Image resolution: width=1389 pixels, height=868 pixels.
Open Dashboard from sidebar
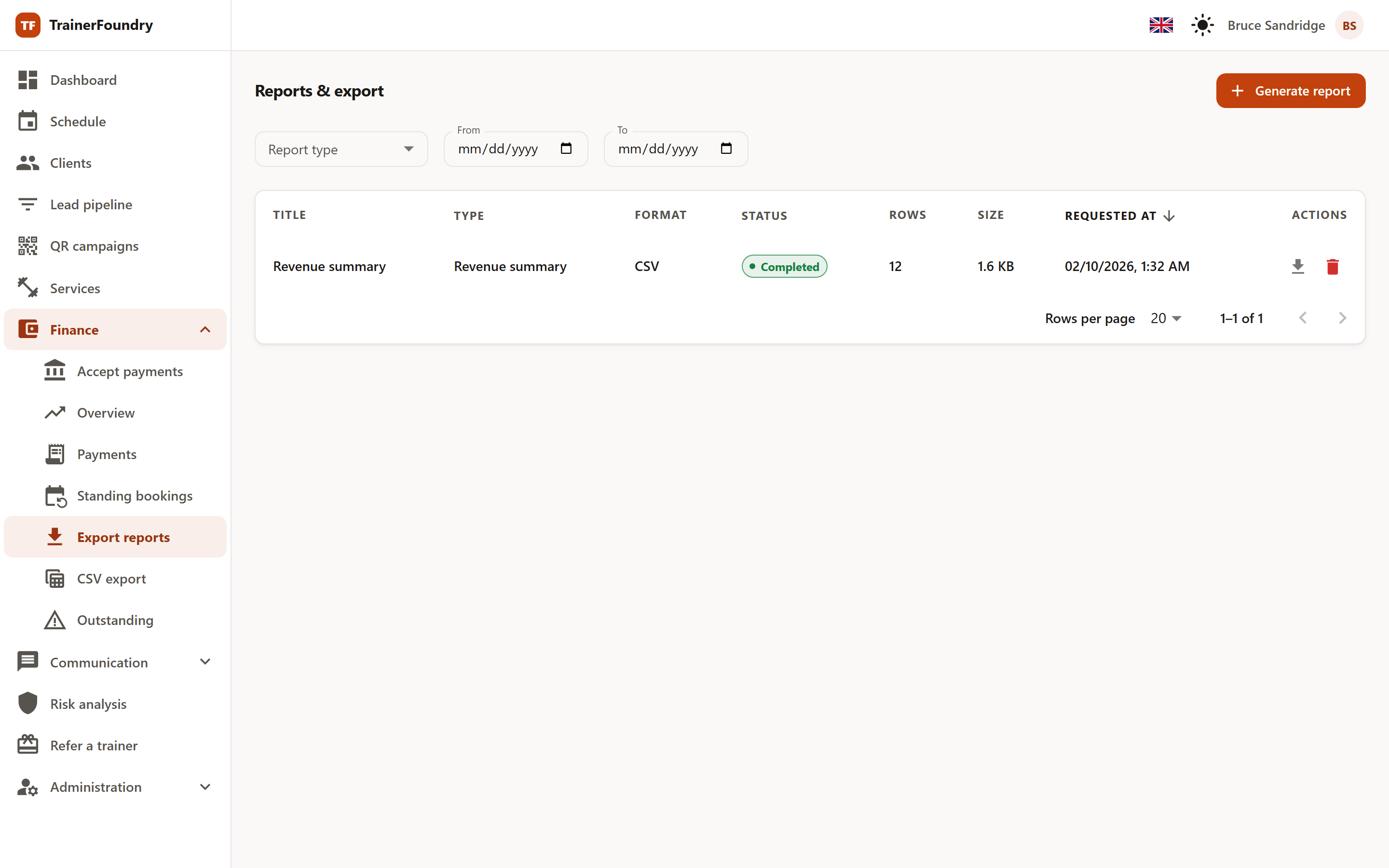click(115, 80)
